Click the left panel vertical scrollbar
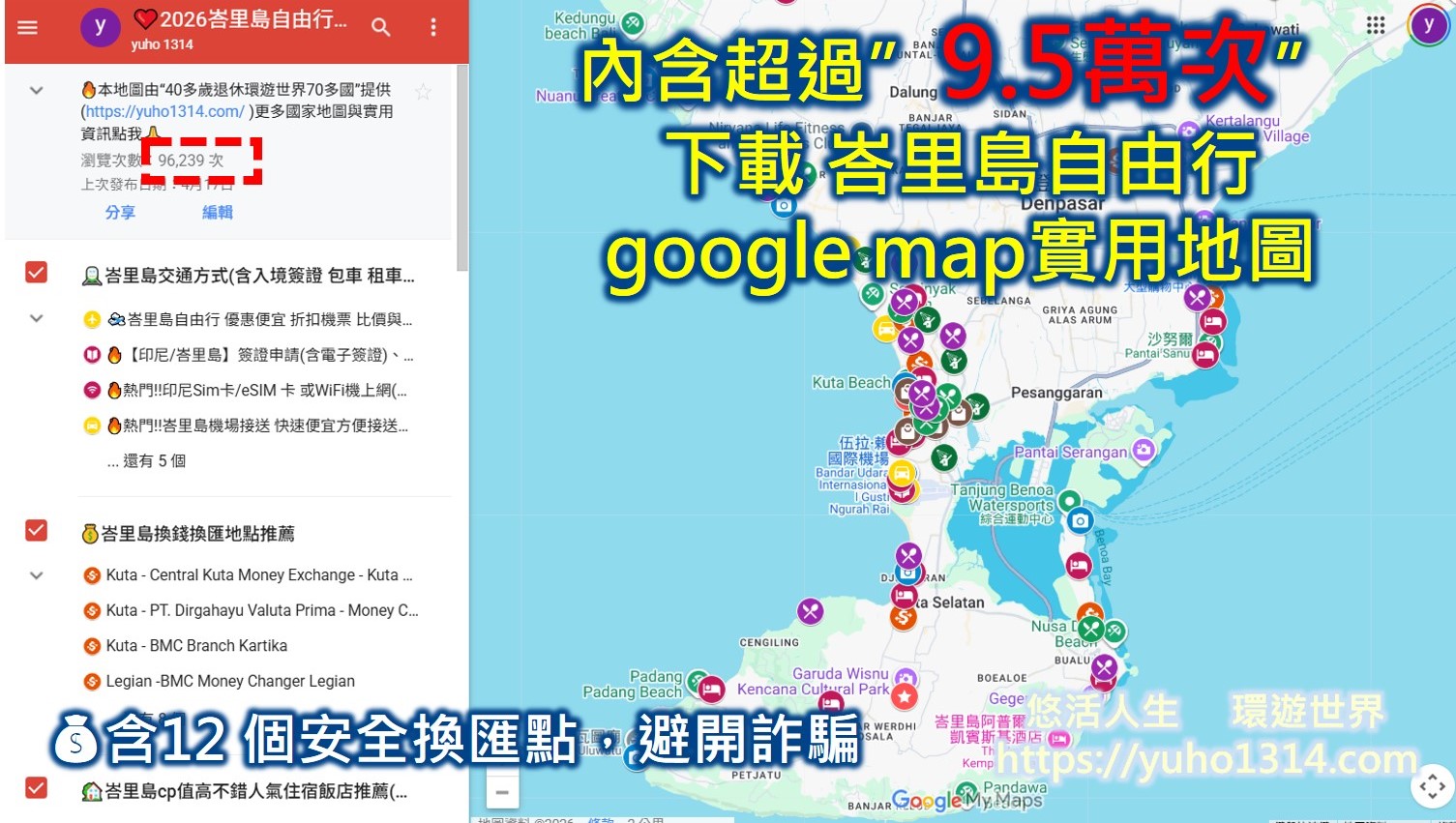Viewport: 1456px width, 823px height. (462, 169)
